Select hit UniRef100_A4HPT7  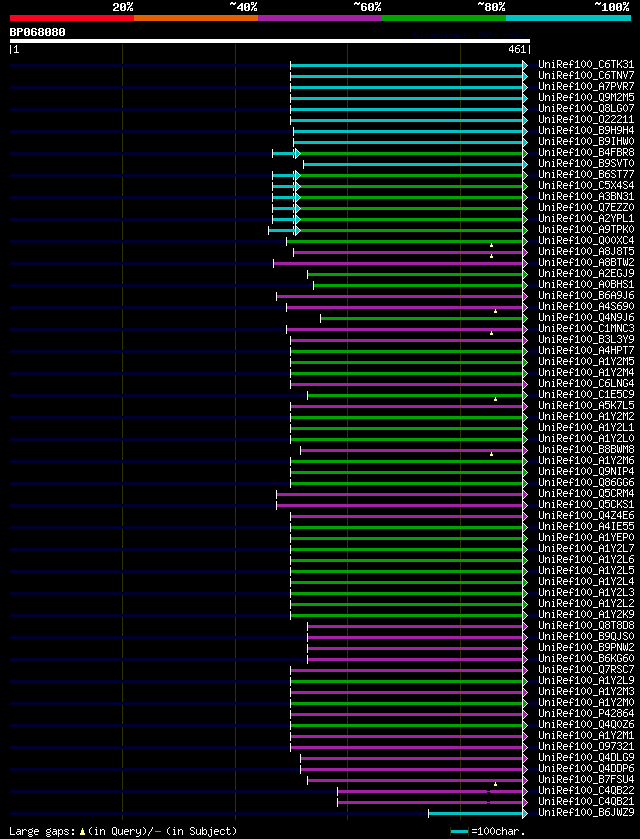tap(586, 350)
